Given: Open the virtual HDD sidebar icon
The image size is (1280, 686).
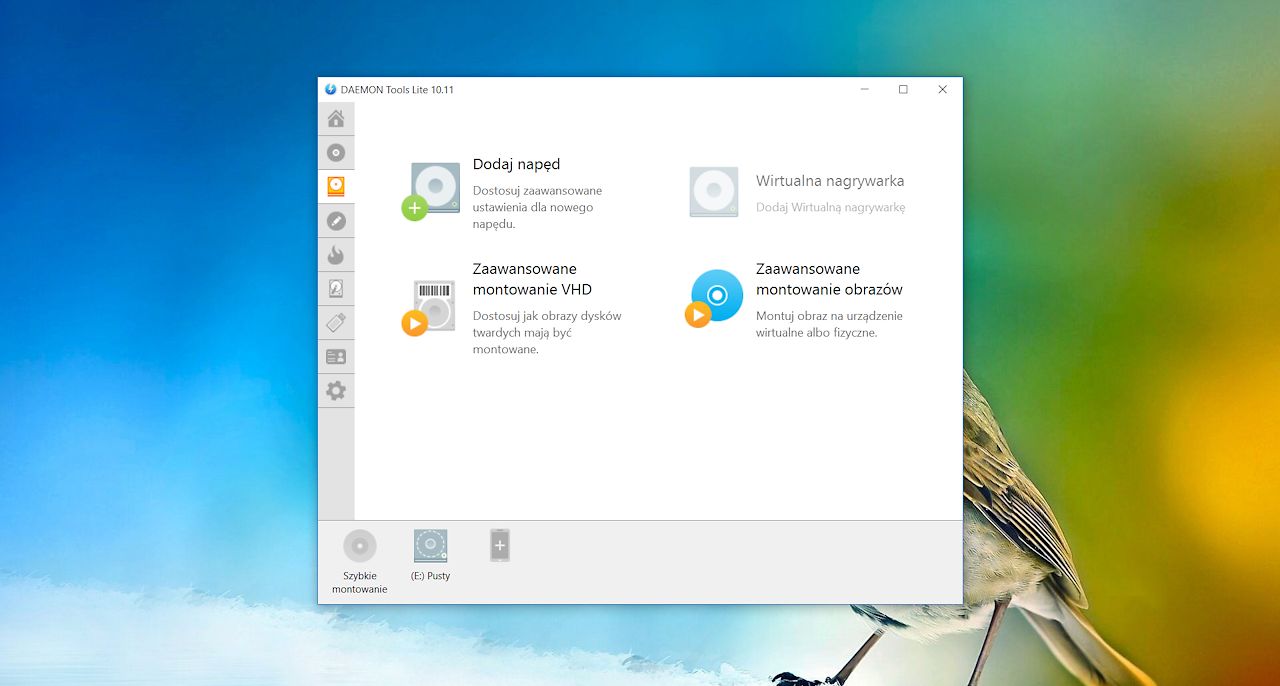Looking at the screenshot, I should coord(336,289).
